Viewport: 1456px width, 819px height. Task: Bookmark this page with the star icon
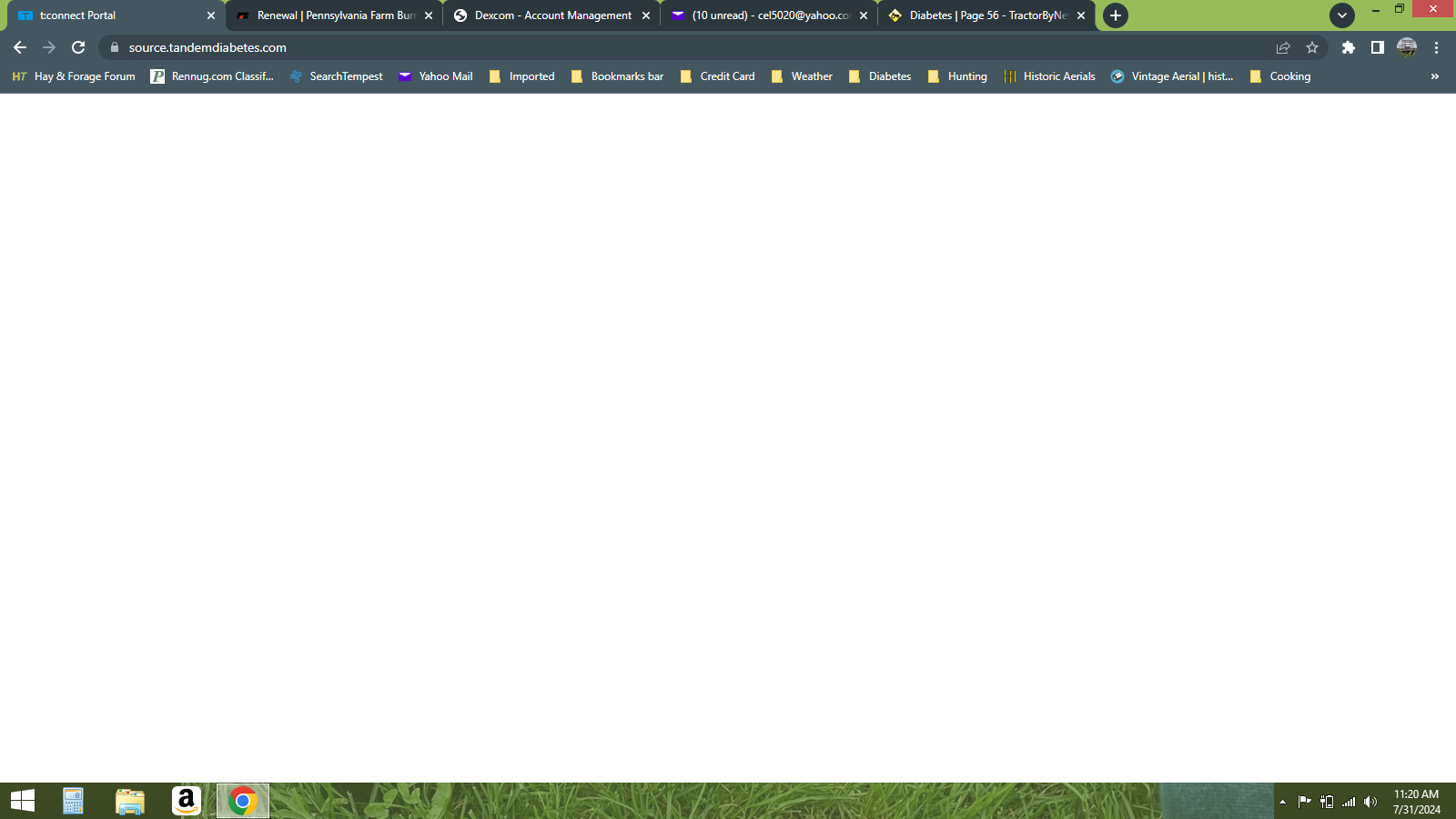point(1311,47)
